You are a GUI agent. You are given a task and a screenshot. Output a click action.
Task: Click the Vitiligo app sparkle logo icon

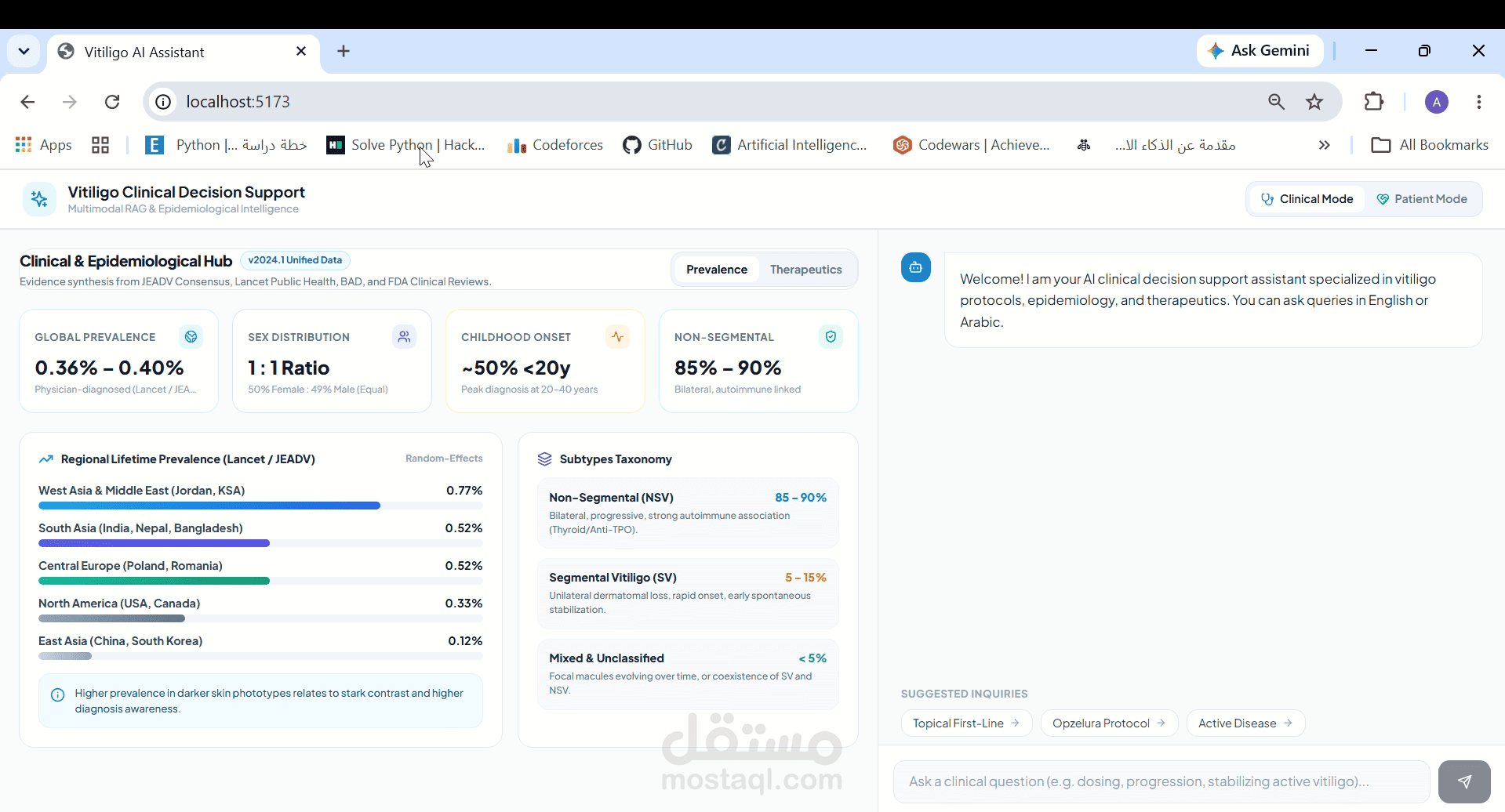pos(39,199)
